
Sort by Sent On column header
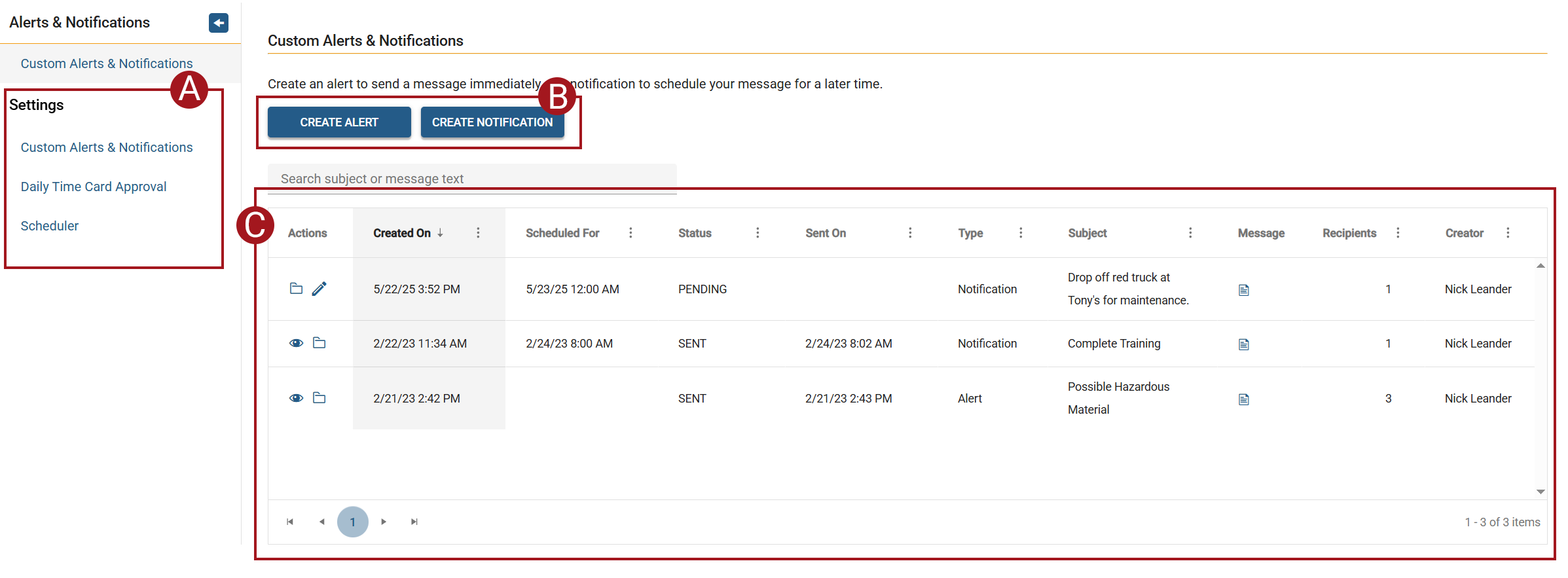[x=826, y=233]
